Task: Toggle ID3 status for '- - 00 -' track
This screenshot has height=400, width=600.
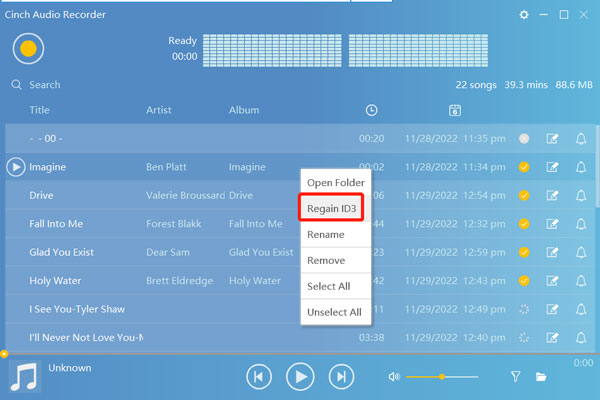Action: [524, 139]
